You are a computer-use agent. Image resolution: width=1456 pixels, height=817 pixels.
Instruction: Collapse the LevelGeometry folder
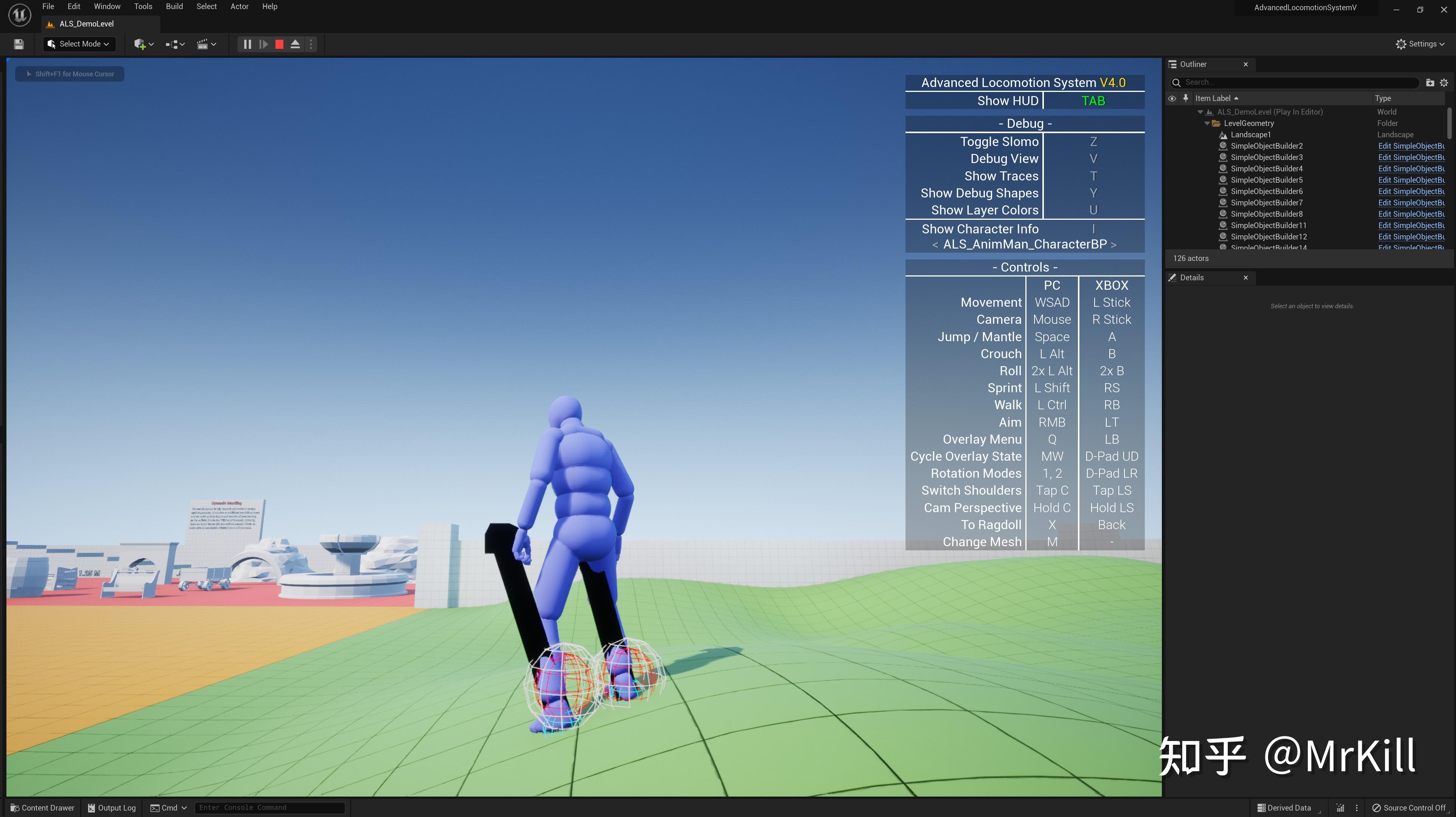tap(1207, 123)
